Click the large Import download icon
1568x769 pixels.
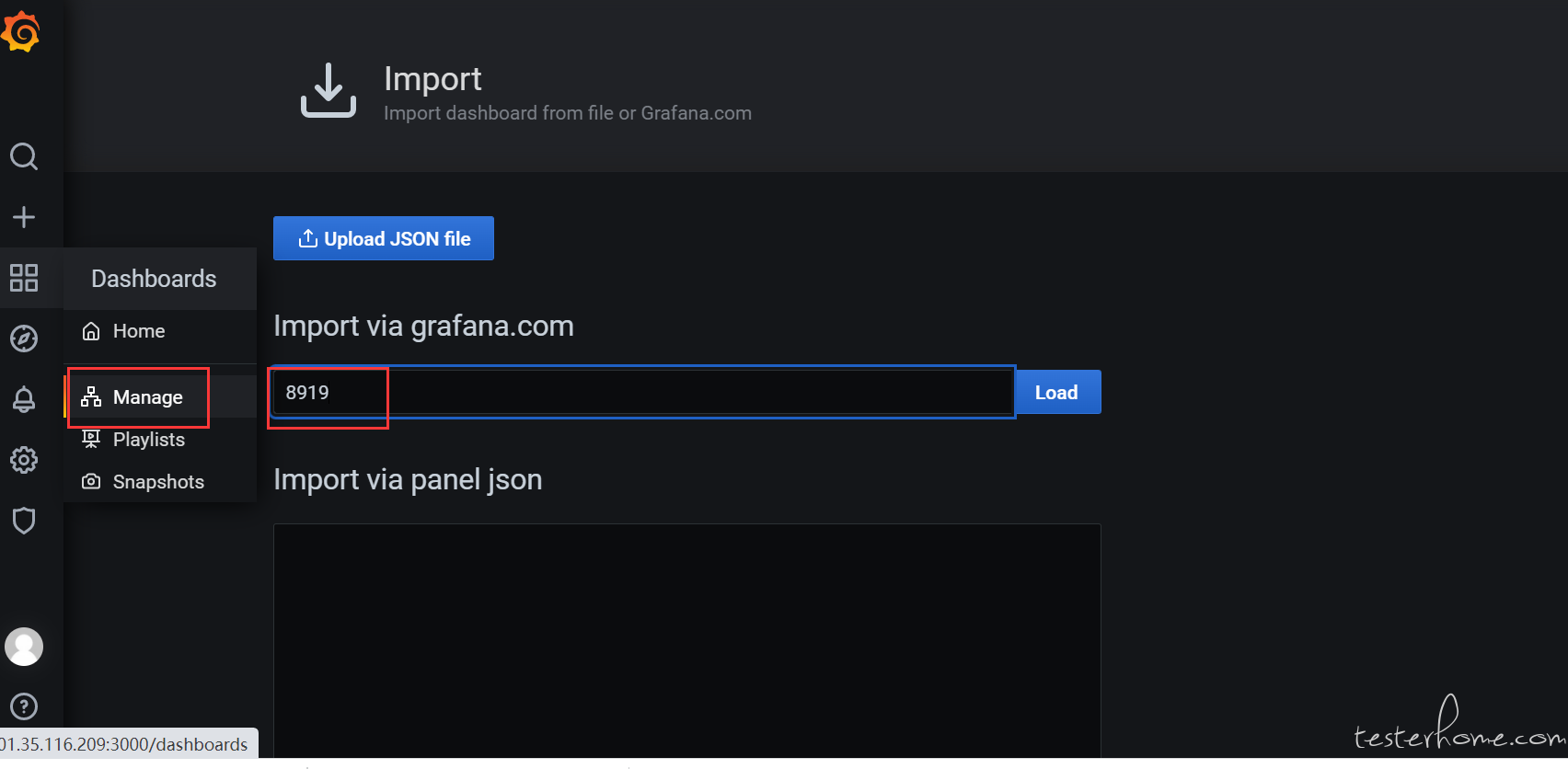[329, 90]
